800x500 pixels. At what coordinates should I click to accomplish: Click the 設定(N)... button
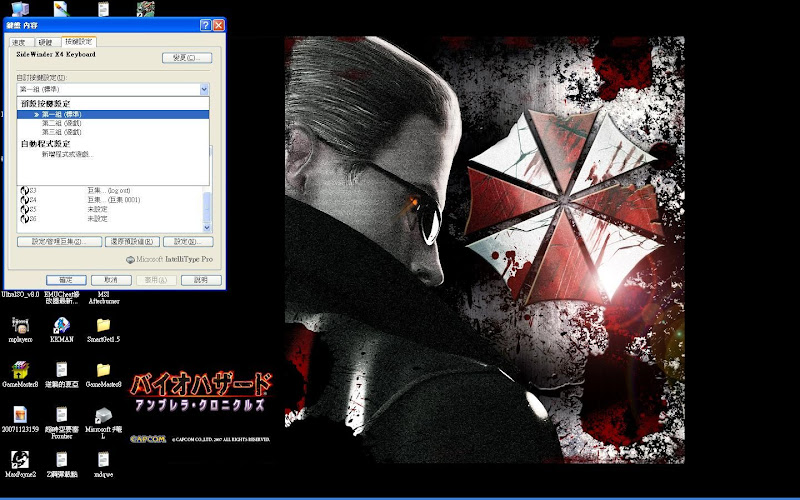(188, 241)
